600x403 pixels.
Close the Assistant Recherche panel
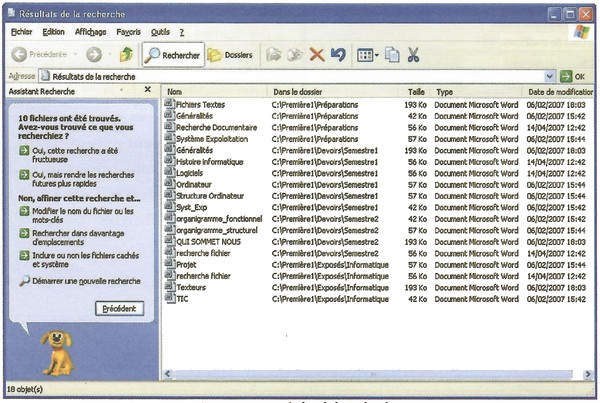click(147, 90)
